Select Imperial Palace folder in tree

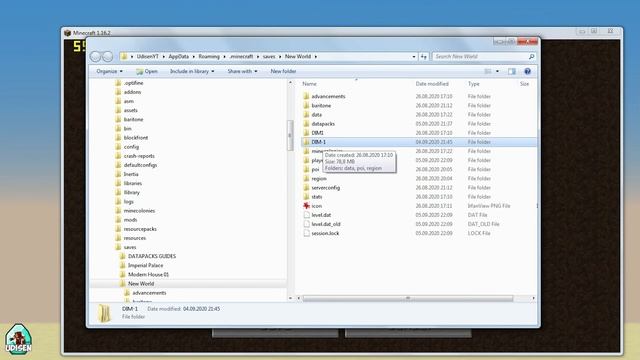pos(145,265)
